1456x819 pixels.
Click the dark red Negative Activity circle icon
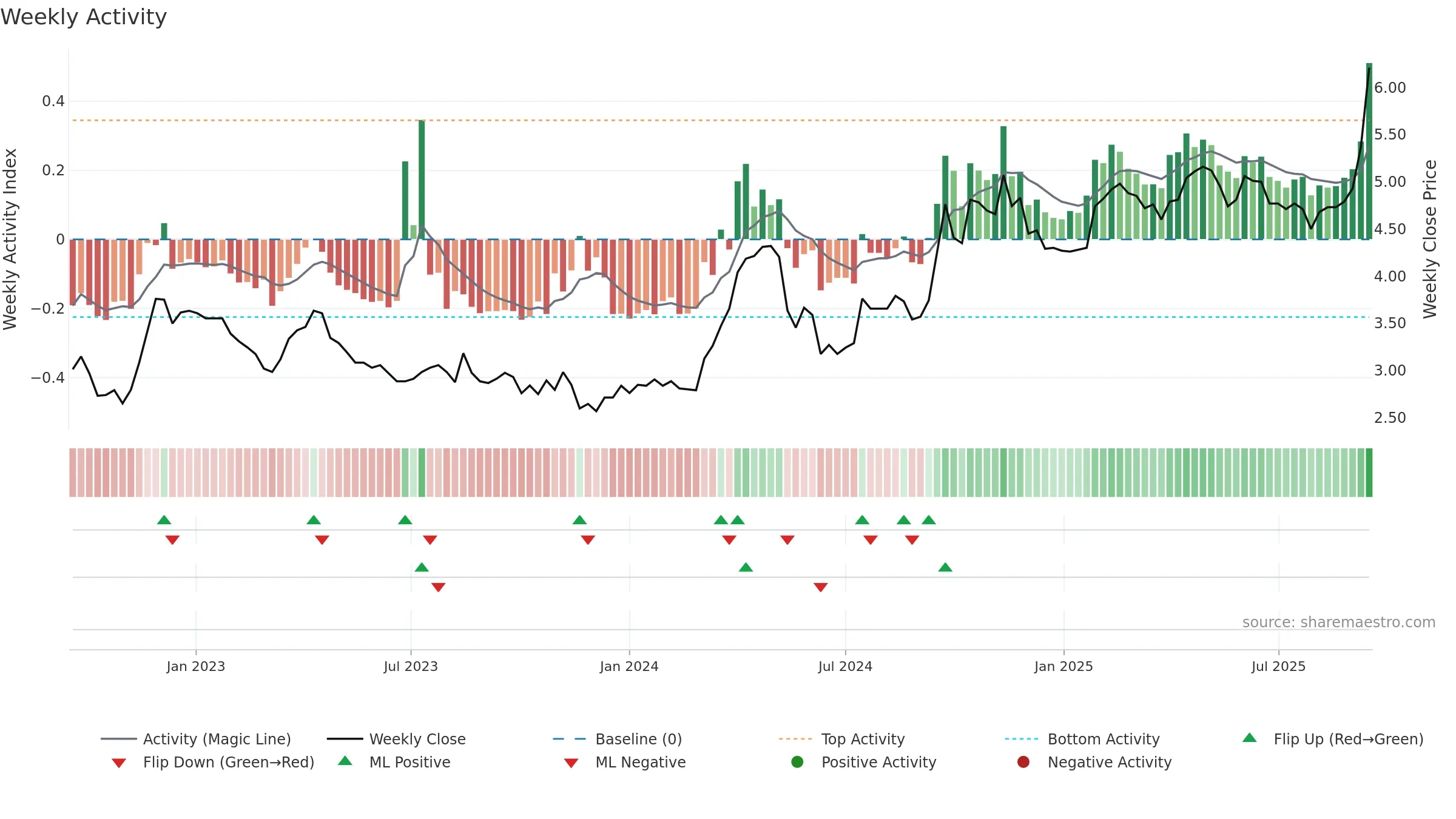(x=1023, y=762)
